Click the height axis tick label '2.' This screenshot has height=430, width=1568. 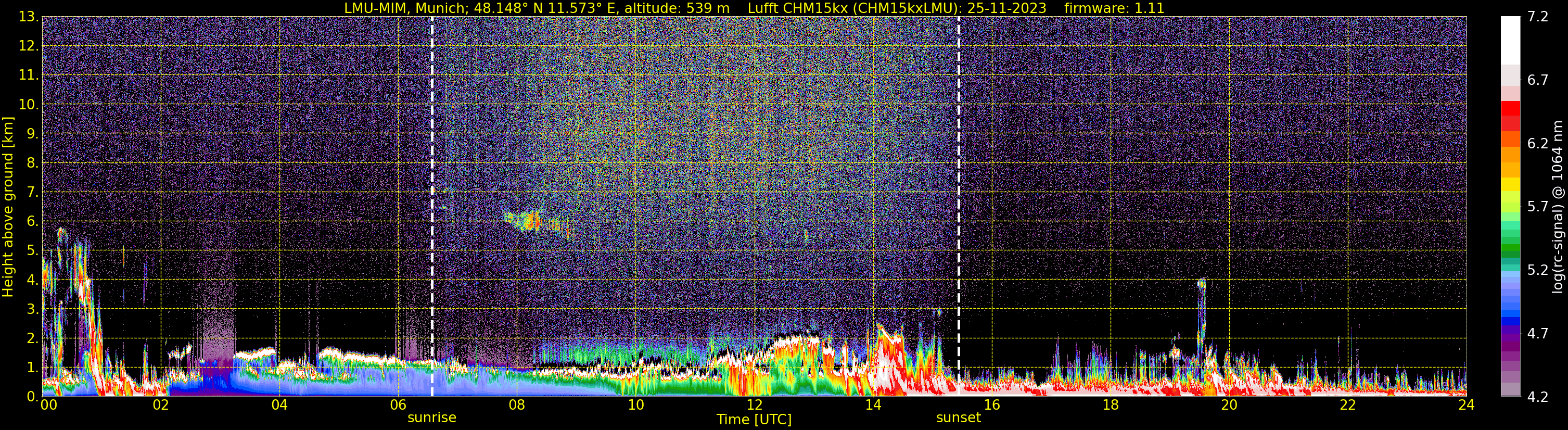pos(33,338)
